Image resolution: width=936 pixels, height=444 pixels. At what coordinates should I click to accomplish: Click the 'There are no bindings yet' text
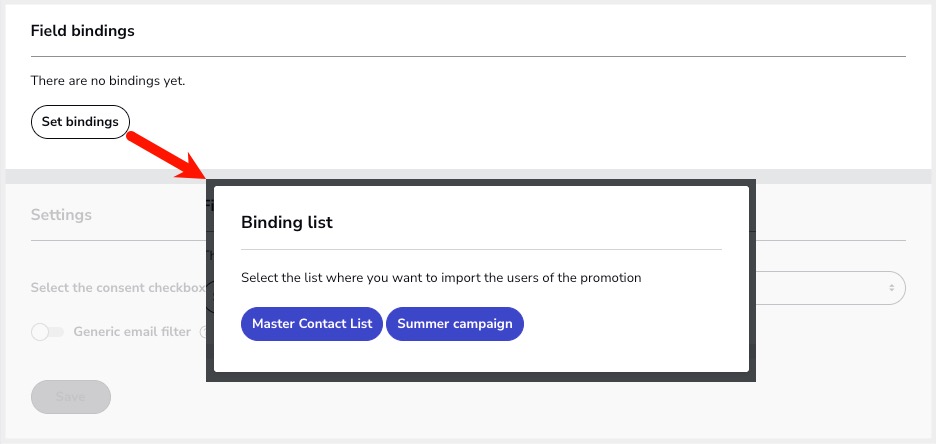(108, 80)
